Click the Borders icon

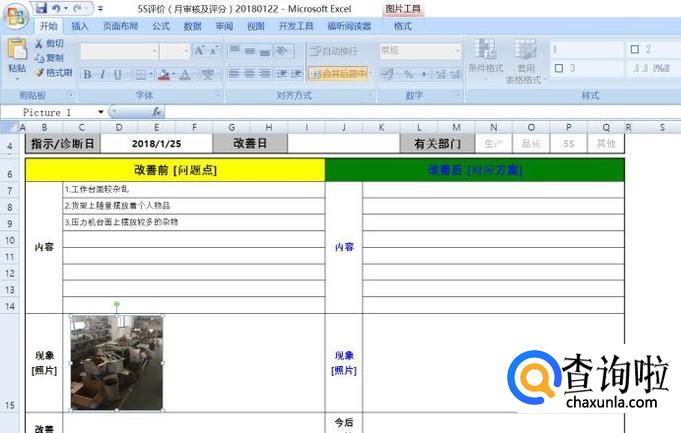point(140,75)
